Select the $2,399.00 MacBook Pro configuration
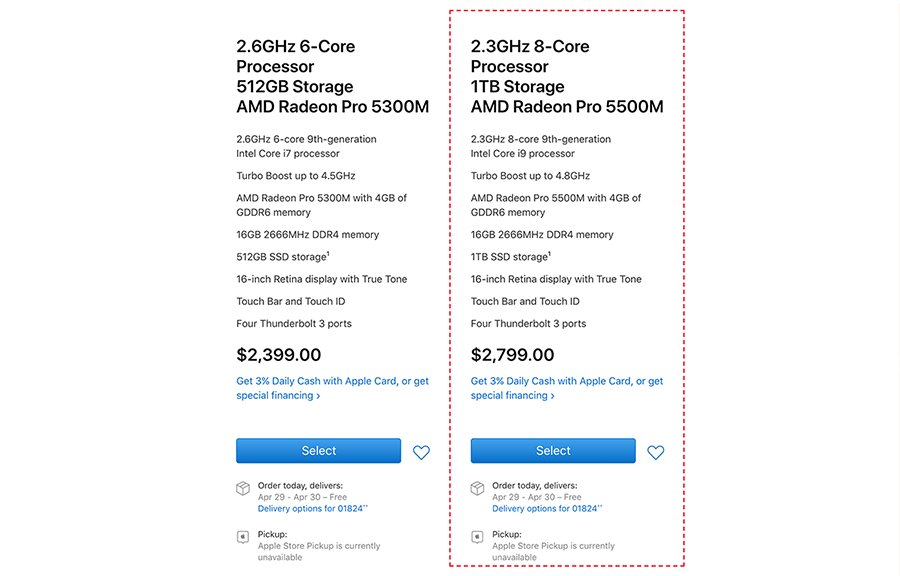 pyautogui.click(x=319, y=451)
